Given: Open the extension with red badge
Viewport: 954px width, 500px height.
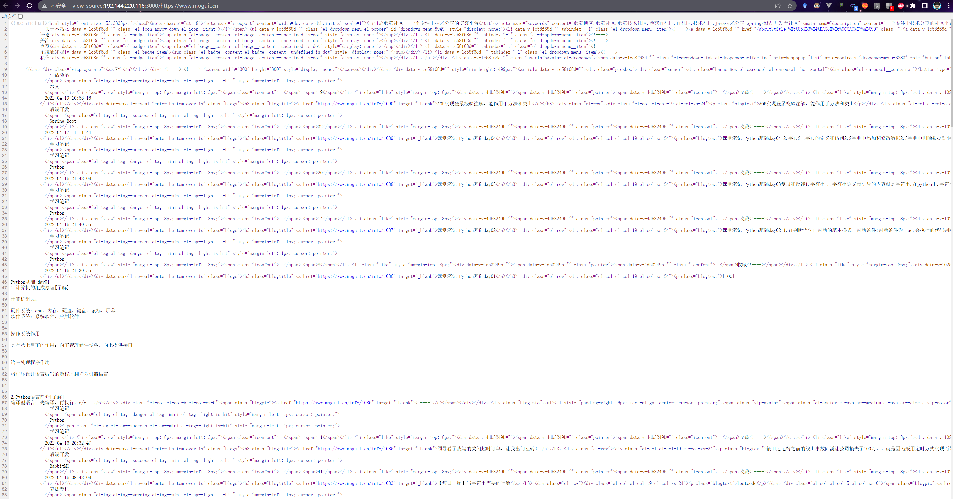Looking at the screenshot, I should tap(890, 7).
